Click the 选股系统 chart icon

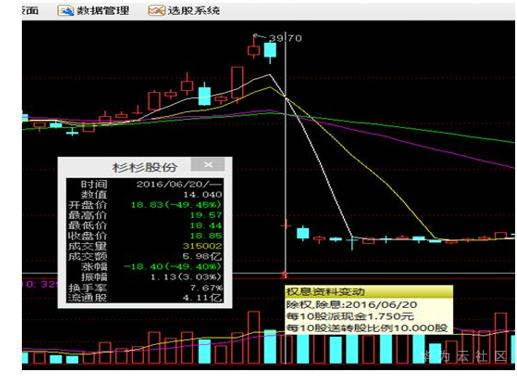(156, 11)
